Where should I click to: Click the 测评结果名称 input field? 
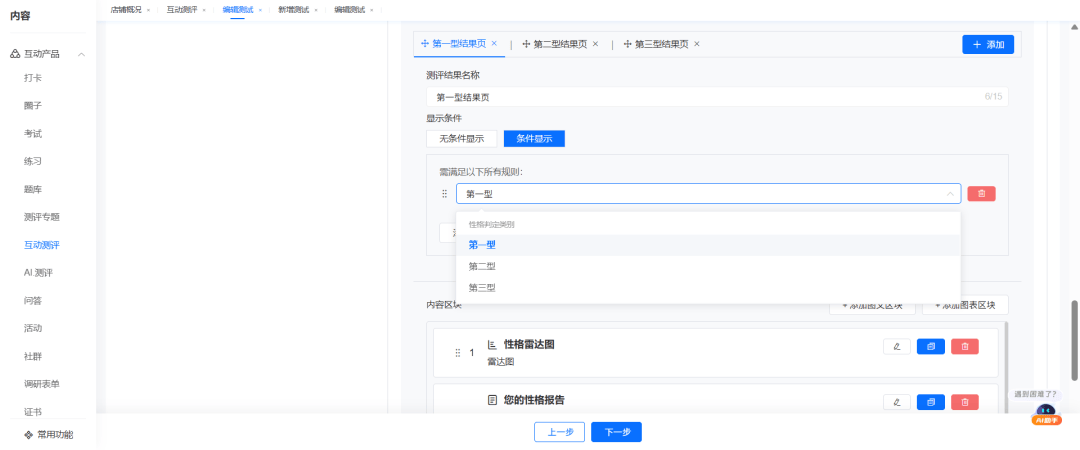pos(700,97)
